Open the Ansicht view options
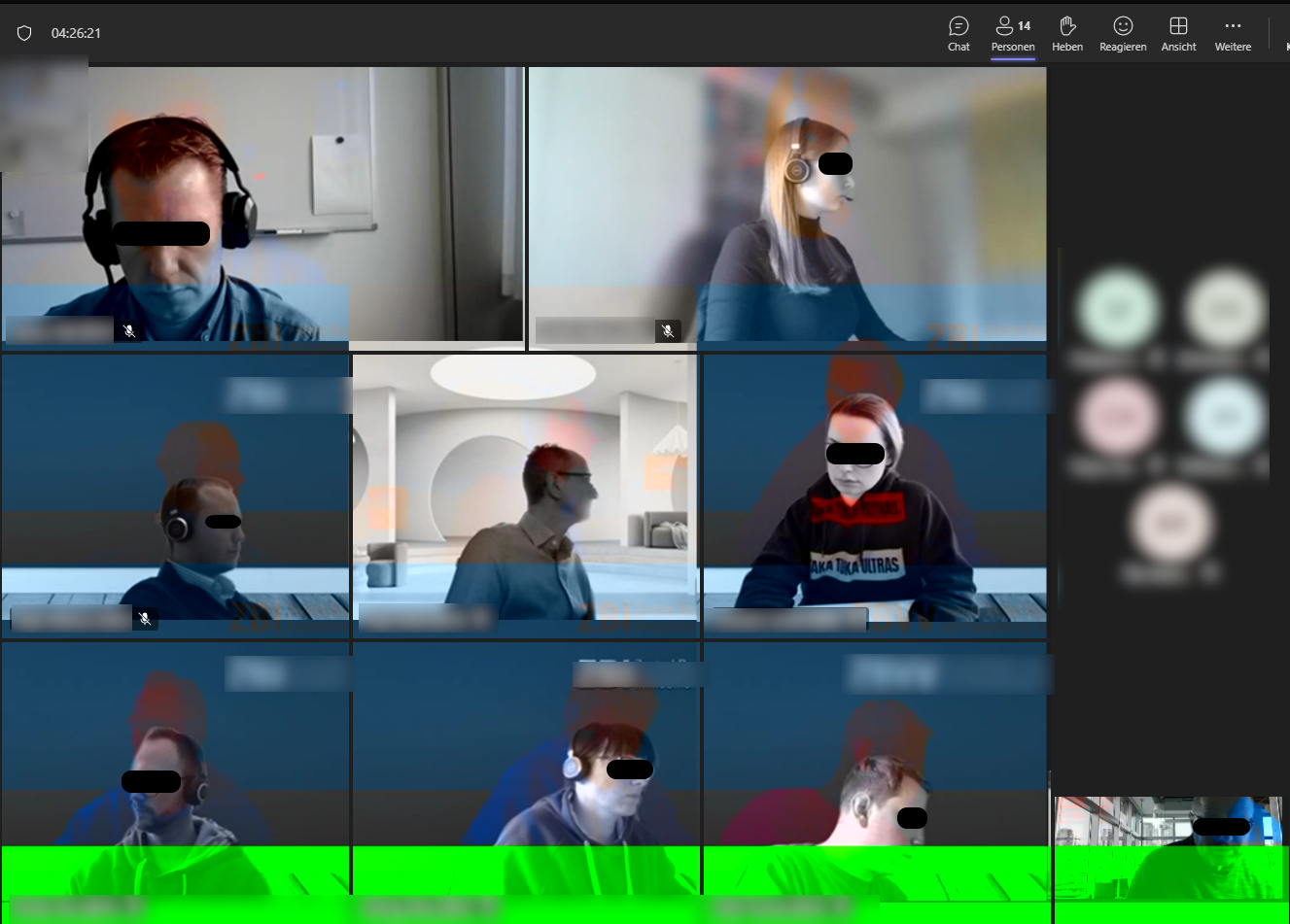This screenshot has width=1290, height=924. [1178, 33]
